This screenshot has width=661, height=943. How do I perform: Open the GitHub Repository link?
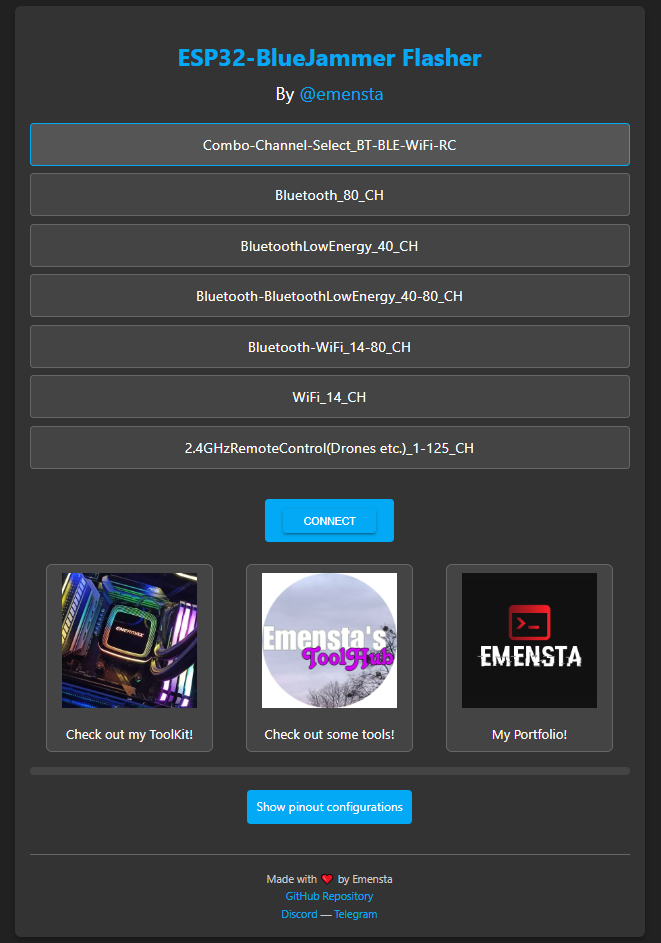[330, 896]
